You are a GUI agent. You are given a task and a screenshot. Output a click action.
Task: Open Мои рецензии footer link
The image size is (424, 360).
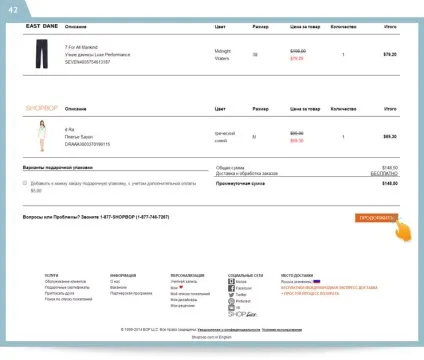click(183, 306)
